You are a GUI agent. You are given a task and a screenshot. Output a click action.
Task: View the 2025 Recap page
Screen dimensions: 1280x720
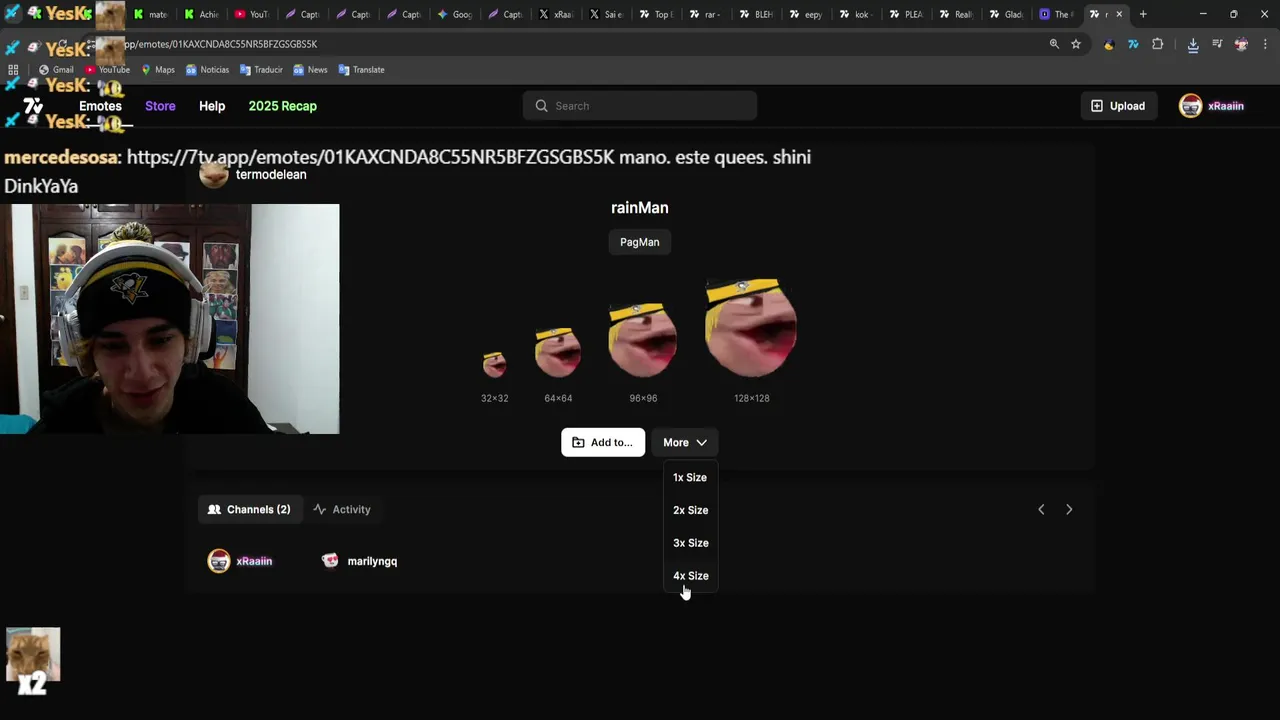(282, 106)
